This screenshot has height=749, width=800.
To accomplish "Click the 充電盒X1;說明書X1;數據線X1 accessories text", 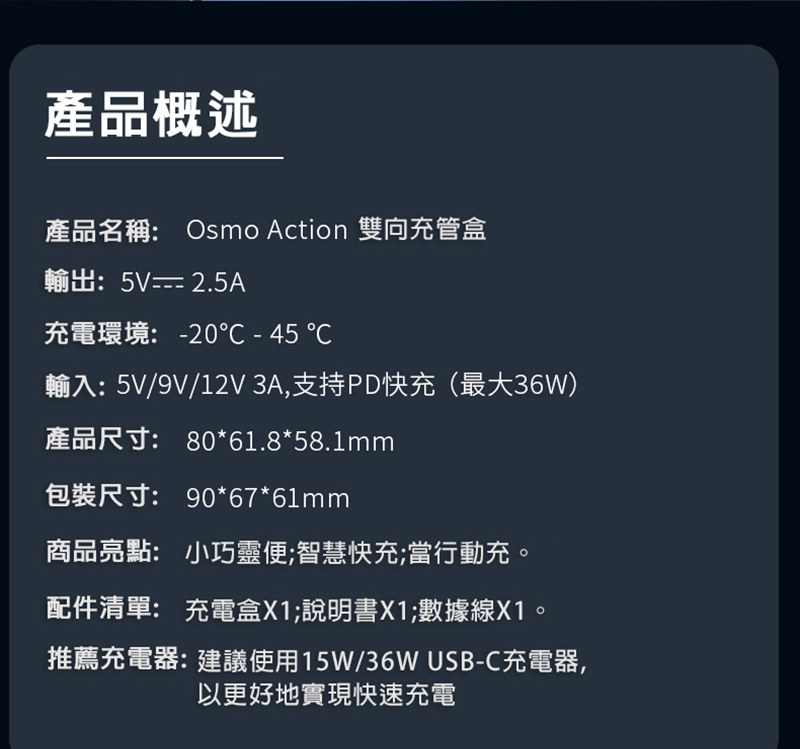I will pos(365,608).
